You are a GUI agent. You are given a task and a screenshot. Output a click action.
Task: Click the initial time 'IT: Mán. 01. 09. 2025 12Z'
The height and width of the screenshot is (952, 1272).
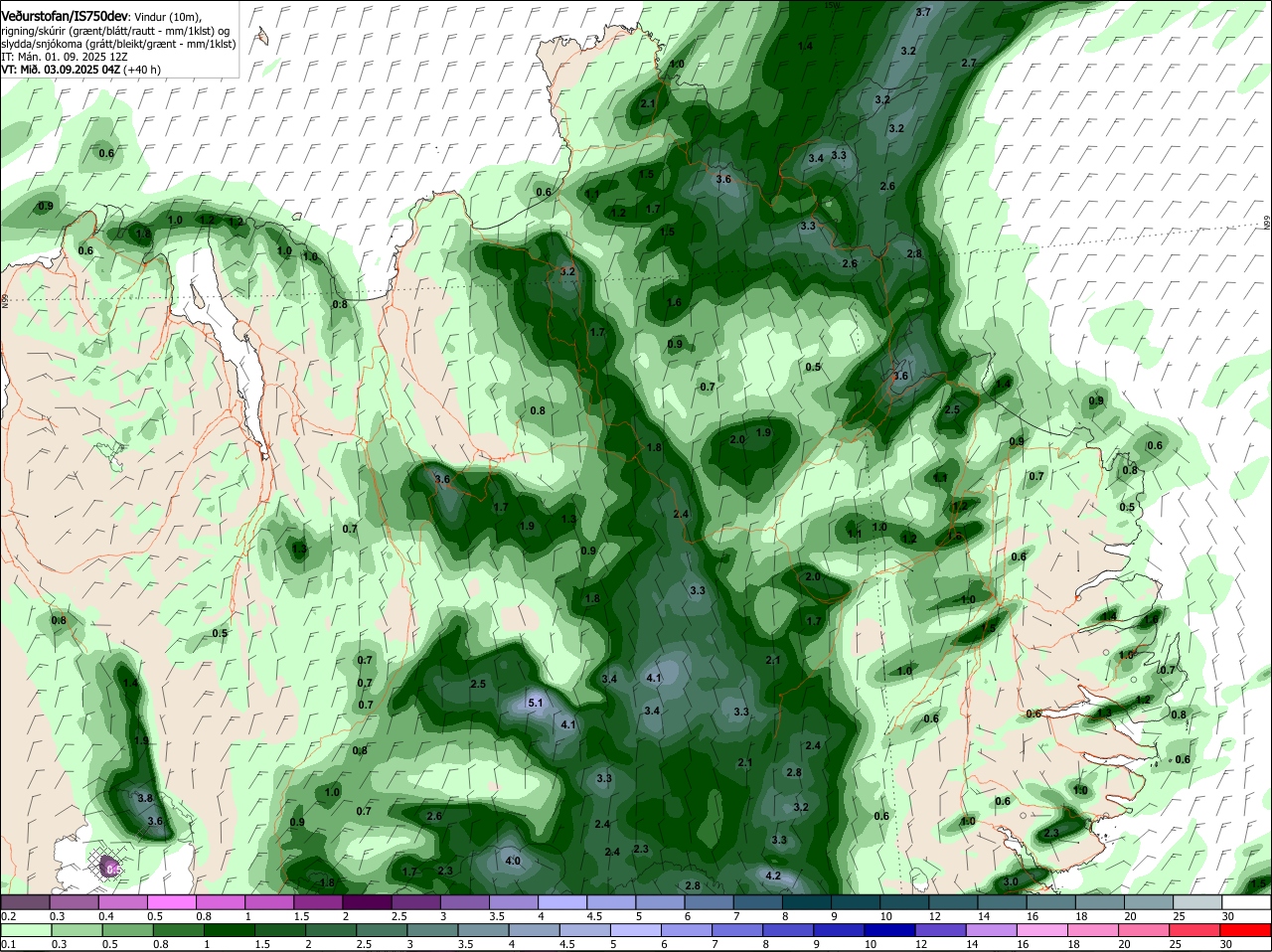[64, 57]
